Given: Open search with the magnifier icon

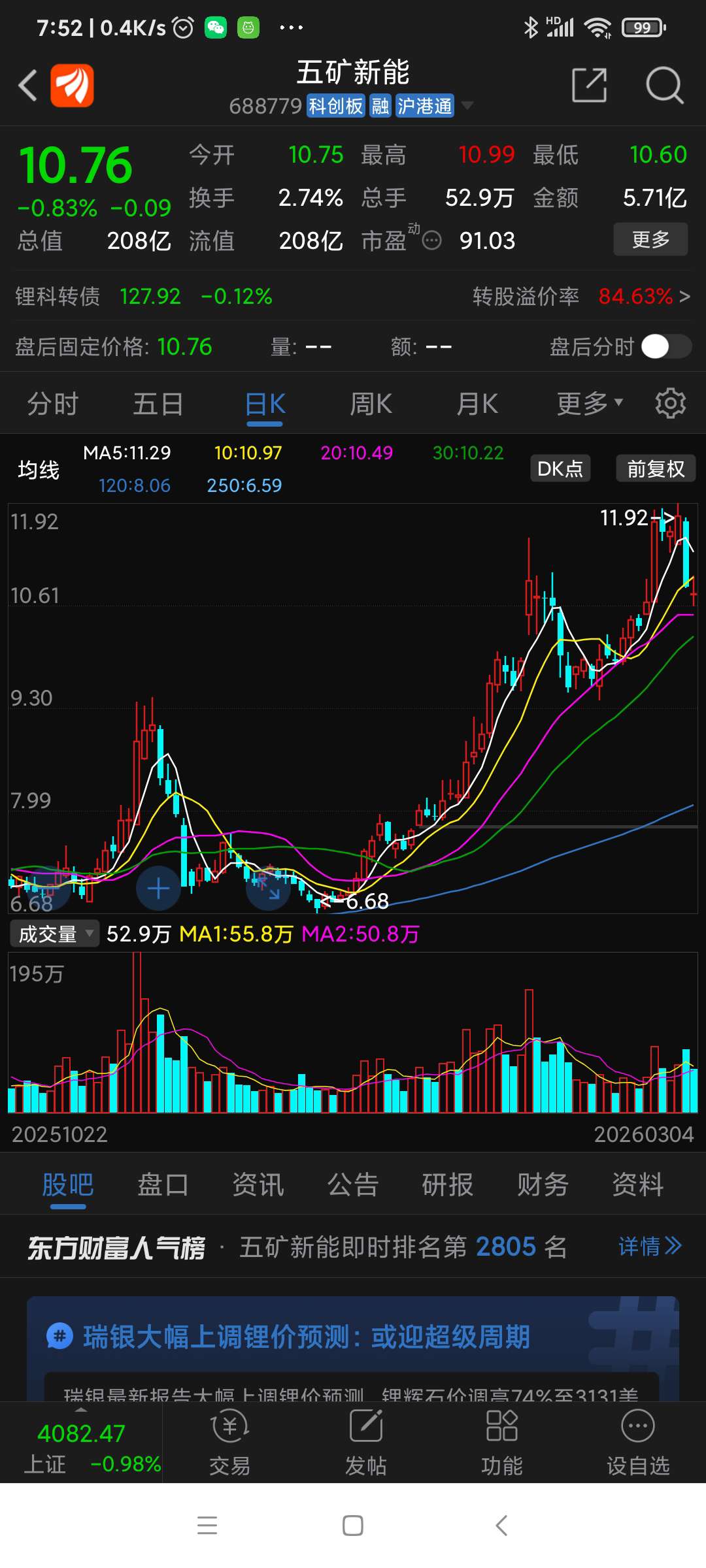Looking at the screenshot, I should [x=664, y=85].
